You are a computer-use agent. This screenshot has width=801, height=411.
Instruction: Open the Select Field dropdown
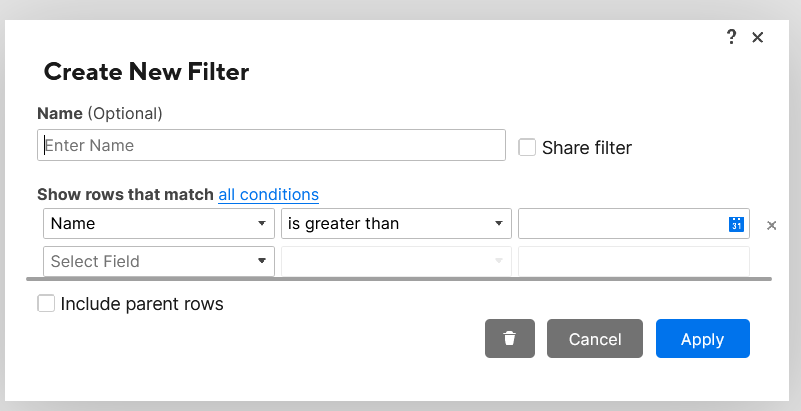pos(159,261)
